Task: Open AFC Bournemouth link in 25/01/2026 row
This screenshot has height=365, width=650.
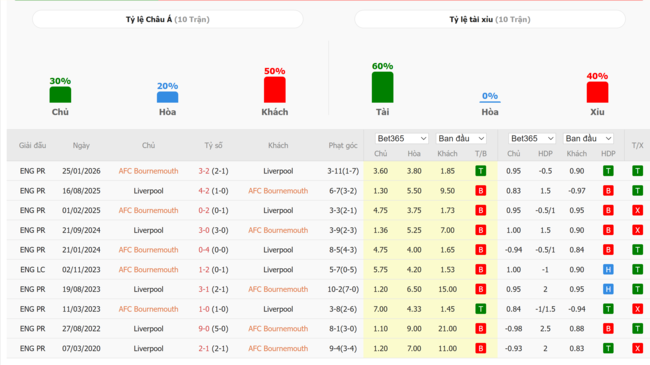Action: 148,171
